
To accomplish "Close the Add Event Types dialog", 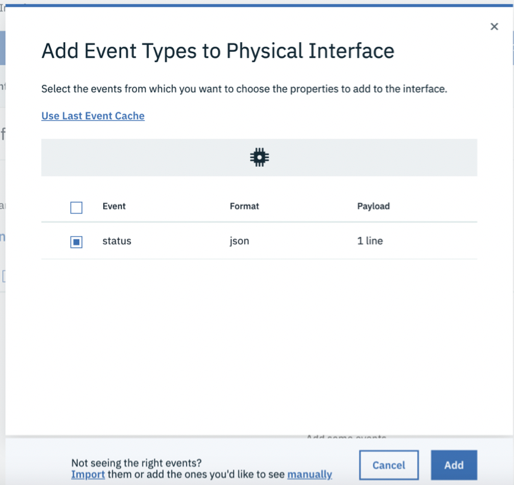I will pyautogui.click(x=494, y=26).
